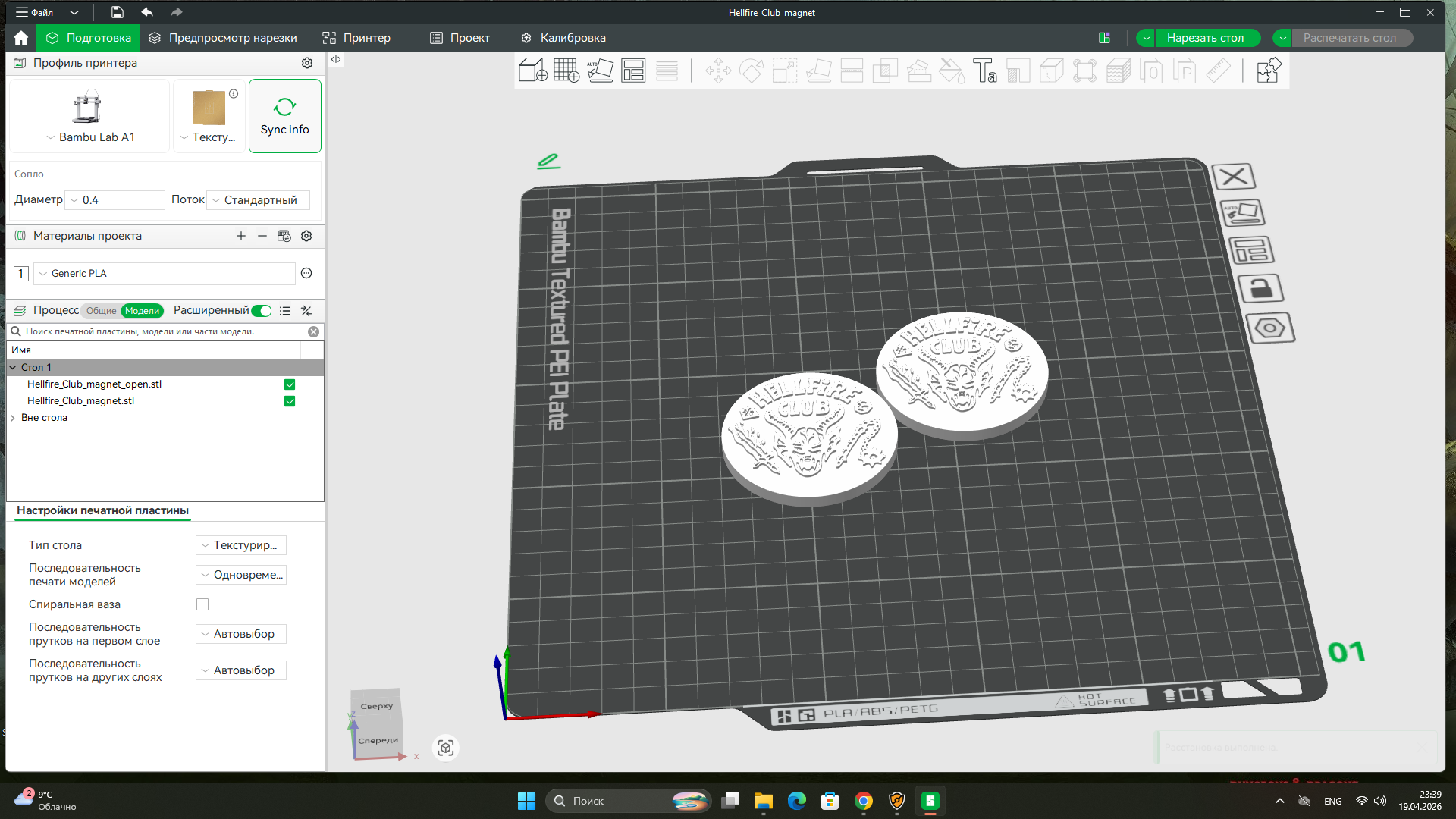The width and height of the screenshot is (1456, 819).
Task: Open Generic PLA more options button
Action: click(x=306, y=273)
